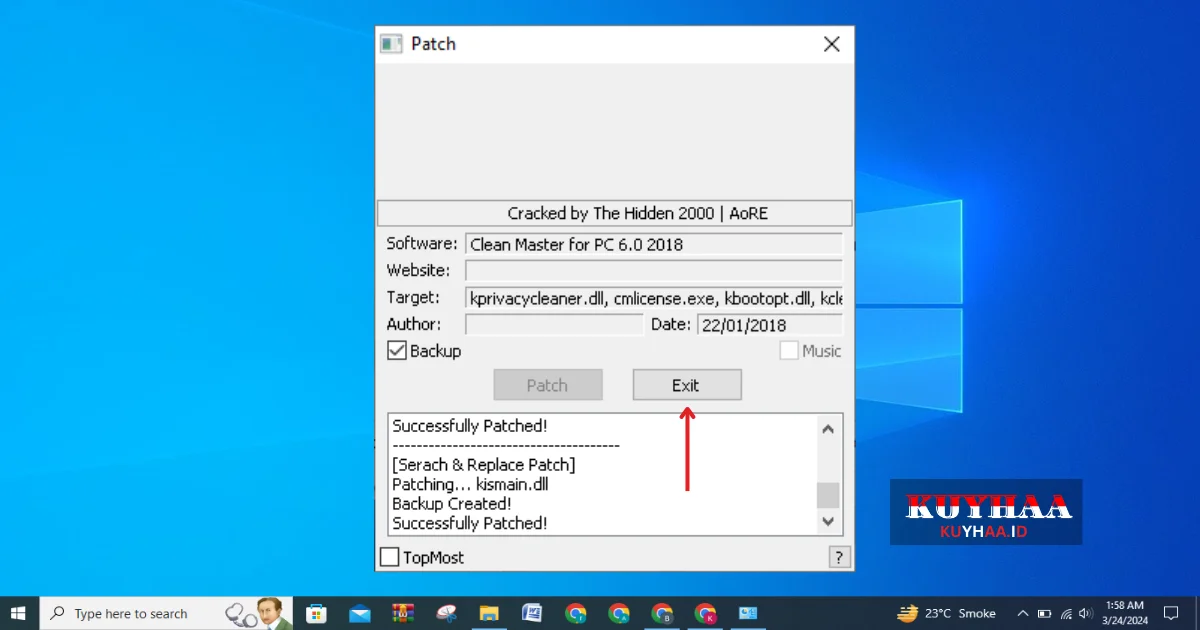Click the Exit button in Patch window
This screenshot has height=630, width=1200.
[x=687, y=385]
